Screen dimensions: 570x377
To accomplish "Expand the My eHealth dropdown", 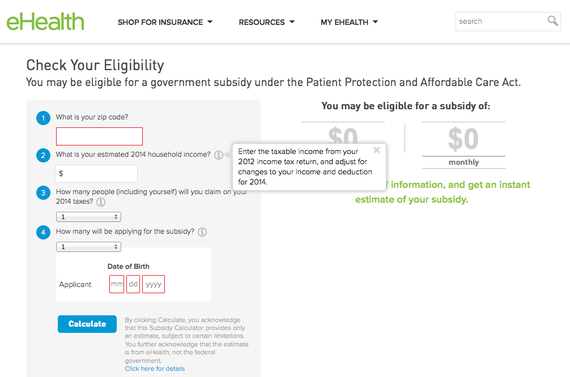I will pyautogui.click(x=349, y=22).
